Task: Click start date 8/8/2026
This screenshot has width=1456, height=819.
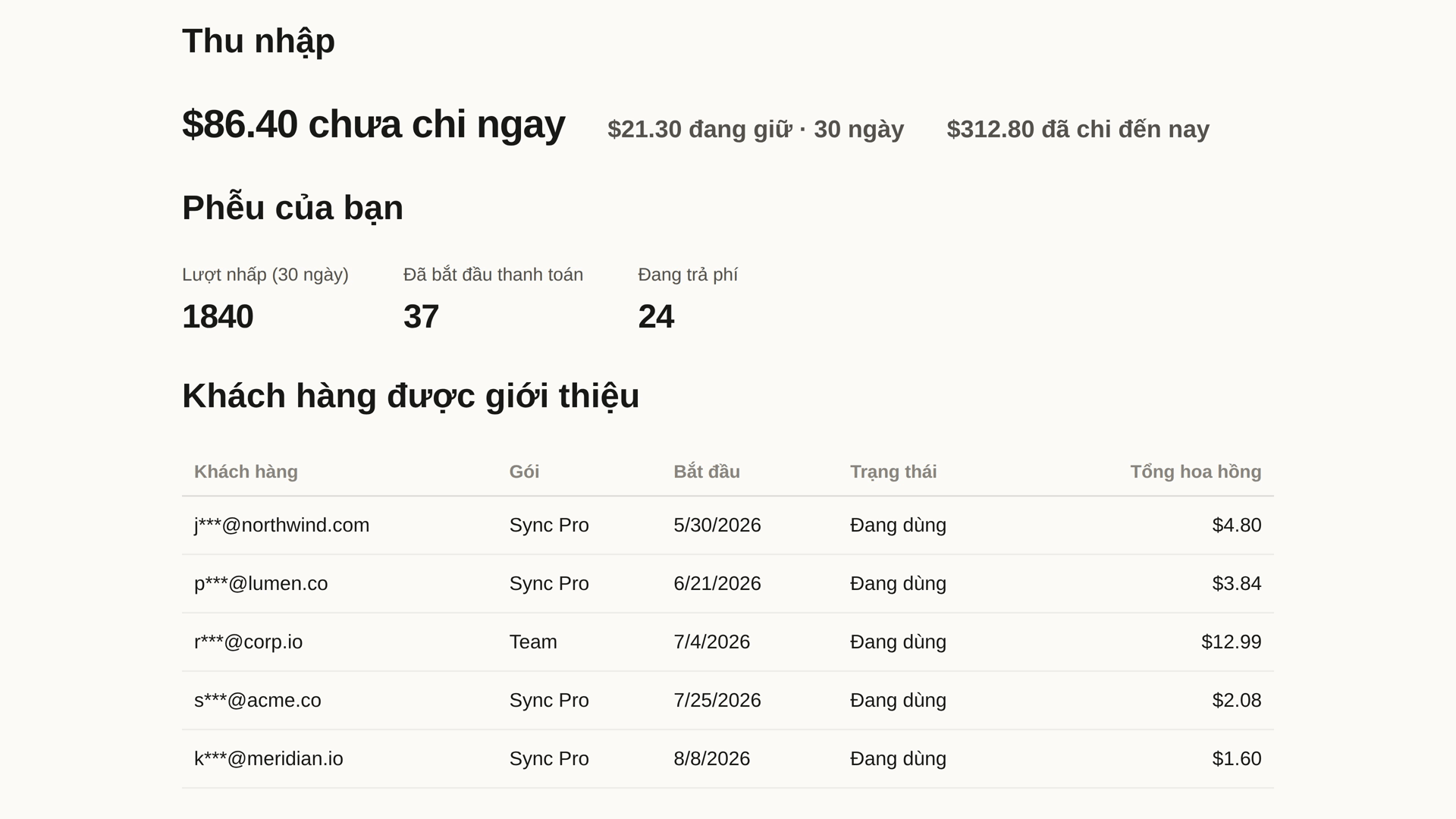Action: click(x=712, y=759)
